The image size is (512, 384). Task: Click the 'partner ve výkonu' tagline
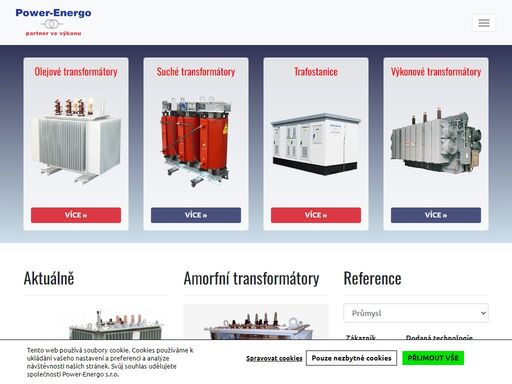53,33
